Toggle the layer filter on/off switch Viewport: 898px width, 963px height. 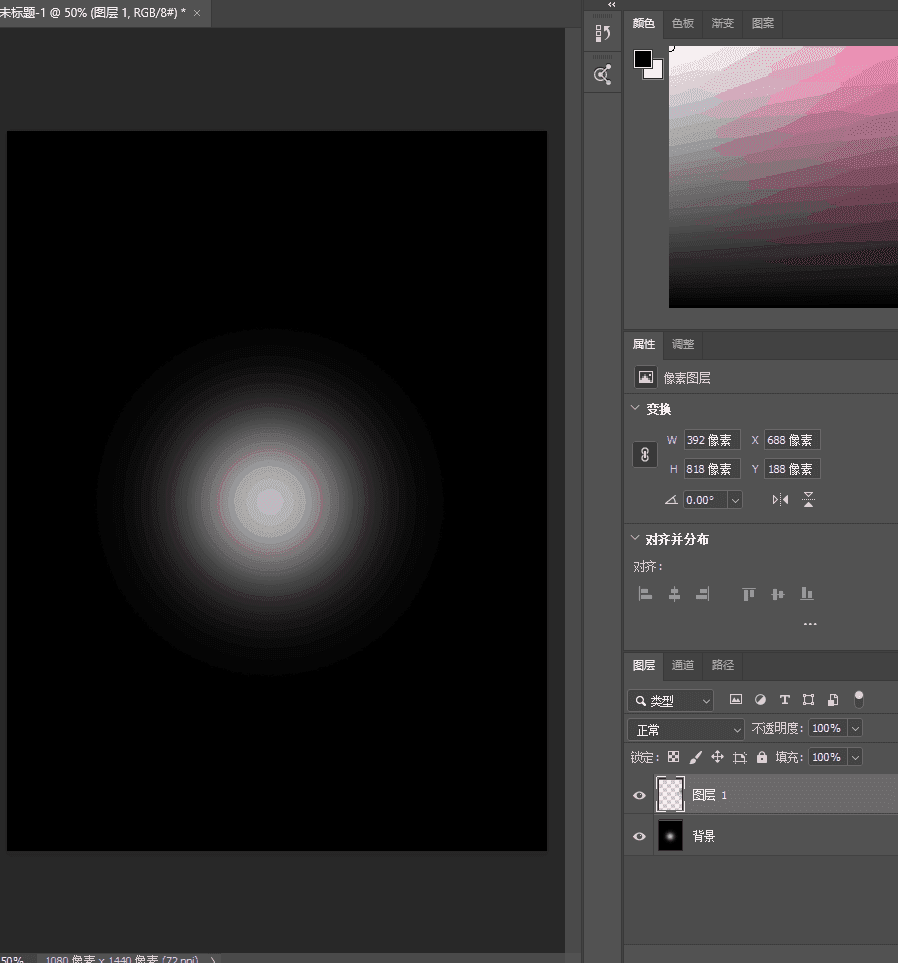(858, 699)
